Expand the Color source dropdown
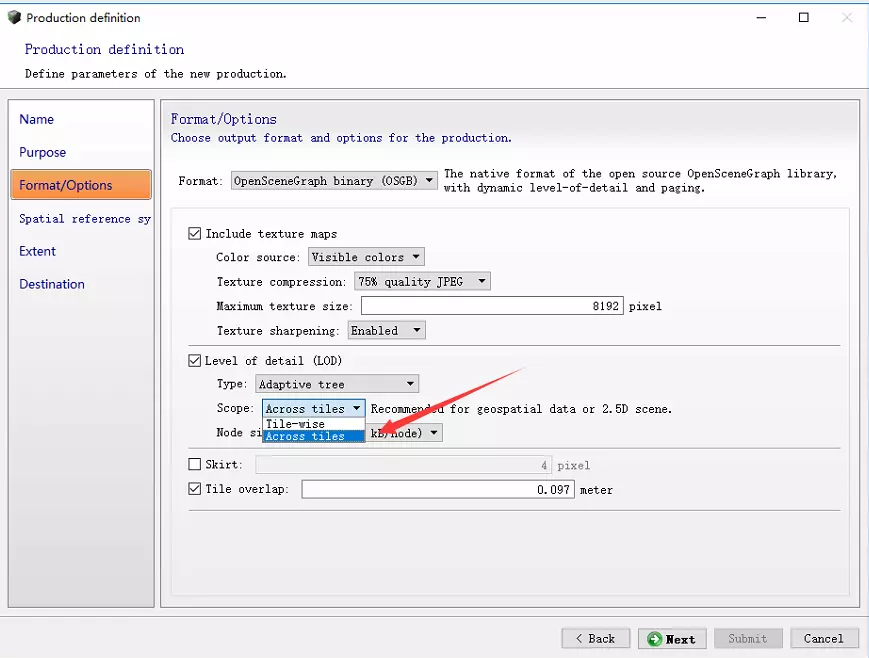869x658 pixels. [366, 257]
